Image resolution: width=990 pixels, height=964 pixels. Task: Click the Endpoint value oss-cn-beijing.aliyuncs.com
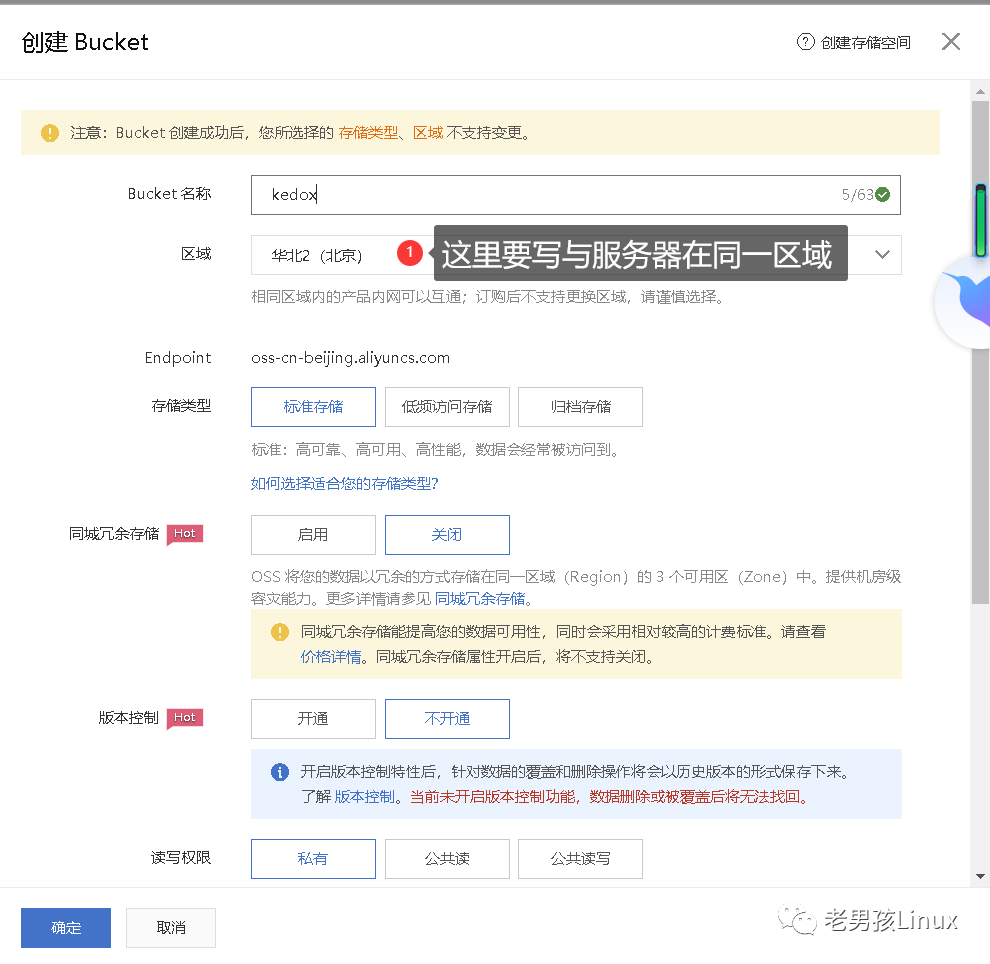tap(350, 358)
